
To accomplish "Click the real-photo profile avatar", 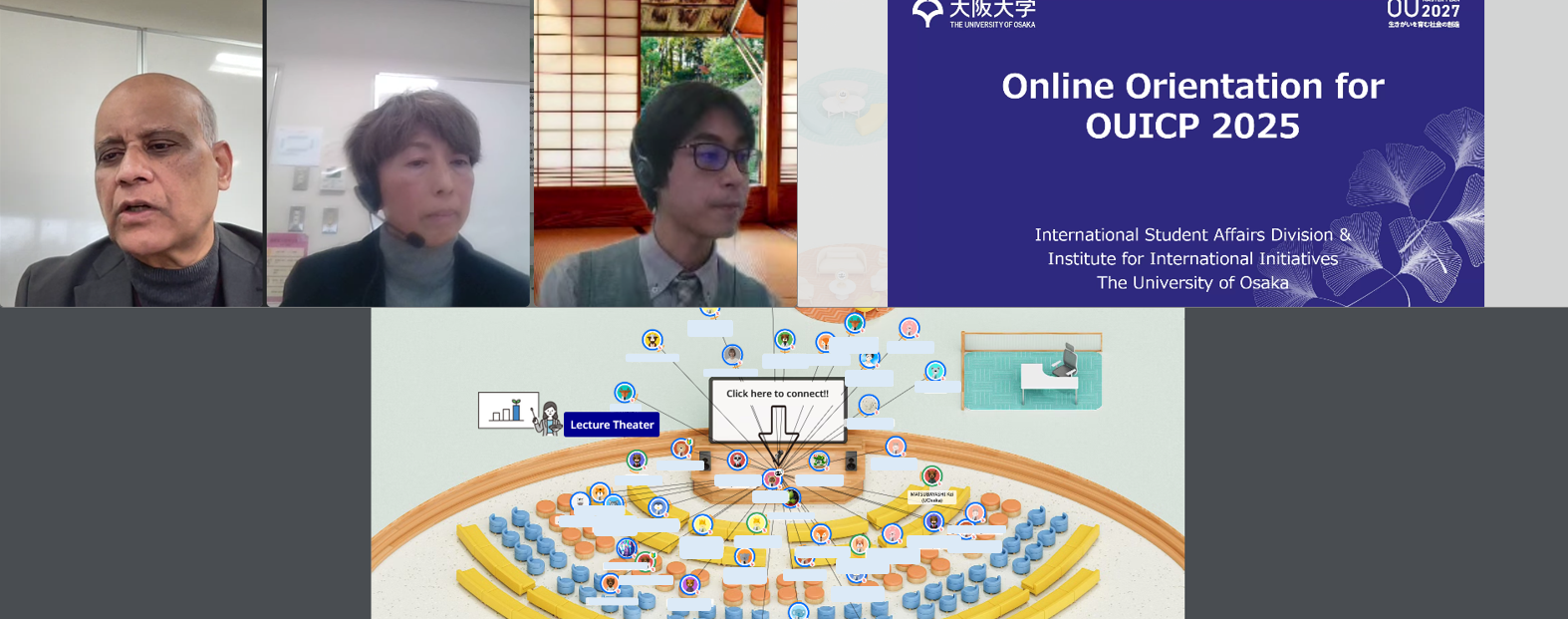I will coord(732,355).
